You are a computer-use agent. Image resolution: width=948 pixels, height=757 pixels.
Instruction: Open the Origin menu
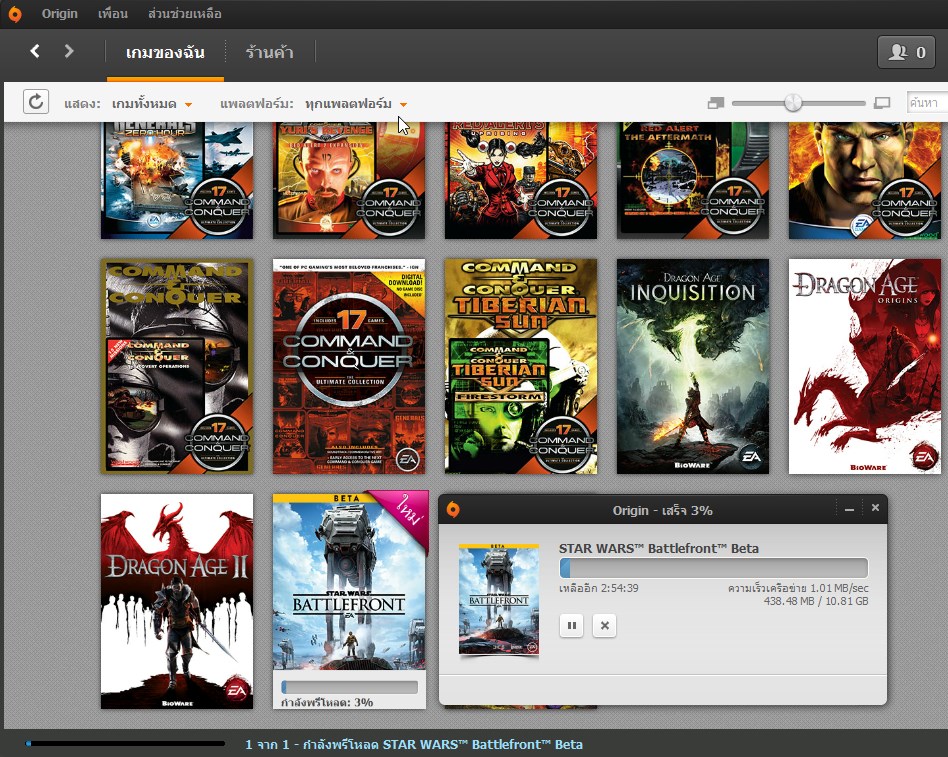click(59, 13)
